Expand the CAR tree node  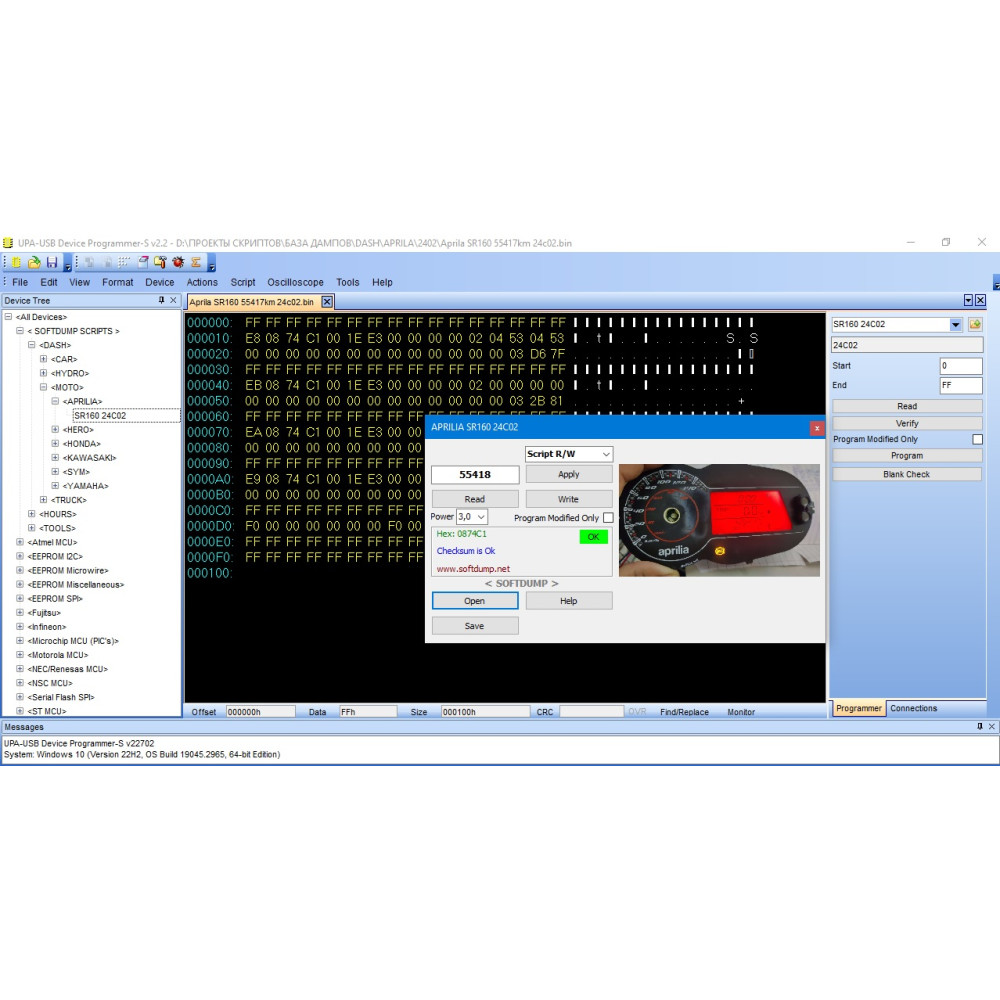pyautogui.click(x=43, y=359)
